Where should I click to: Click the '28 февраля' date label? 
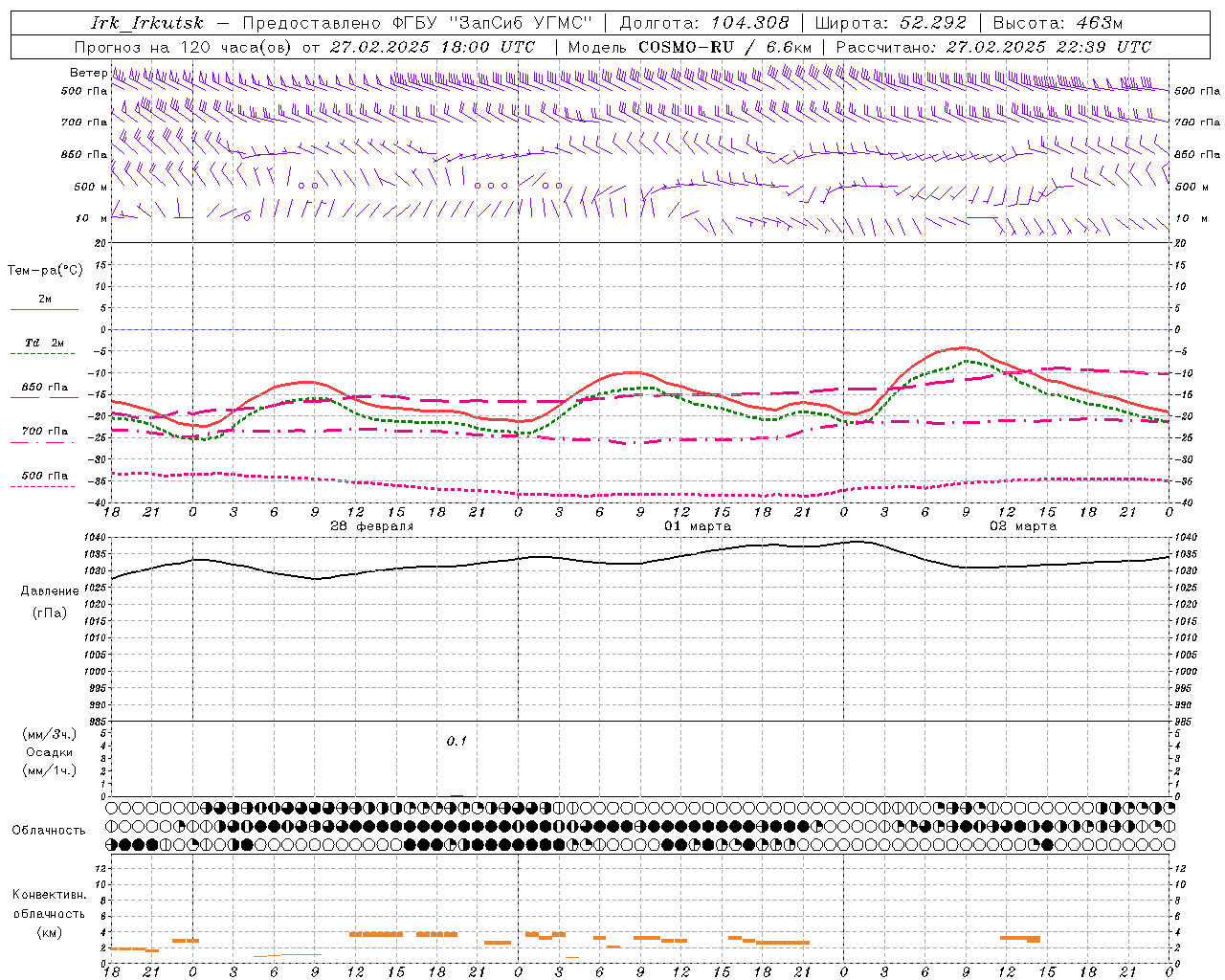[x=372, y=526]
